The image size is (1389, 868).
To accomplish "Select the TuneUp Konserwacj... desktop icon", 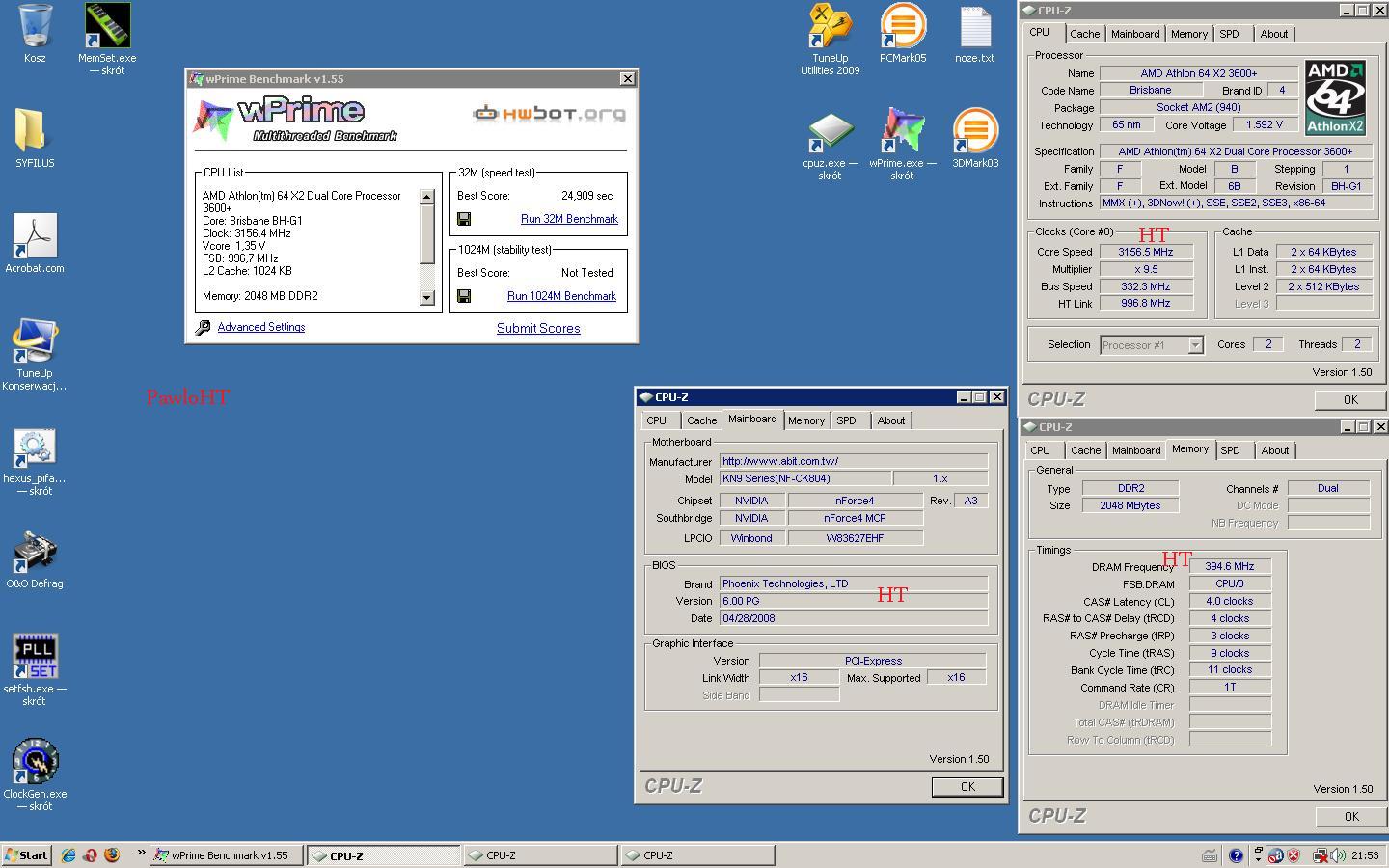I will click(35, 340).
